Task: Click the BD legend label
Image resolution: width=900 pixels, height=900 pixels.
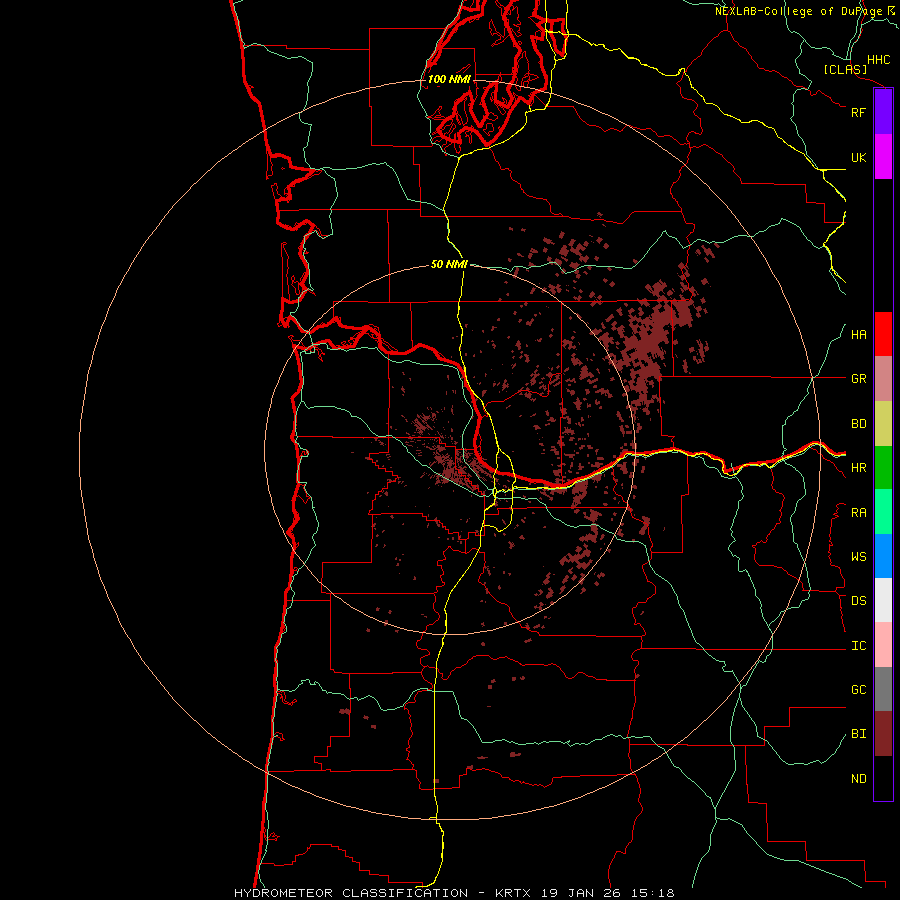Action: [858, 424]
